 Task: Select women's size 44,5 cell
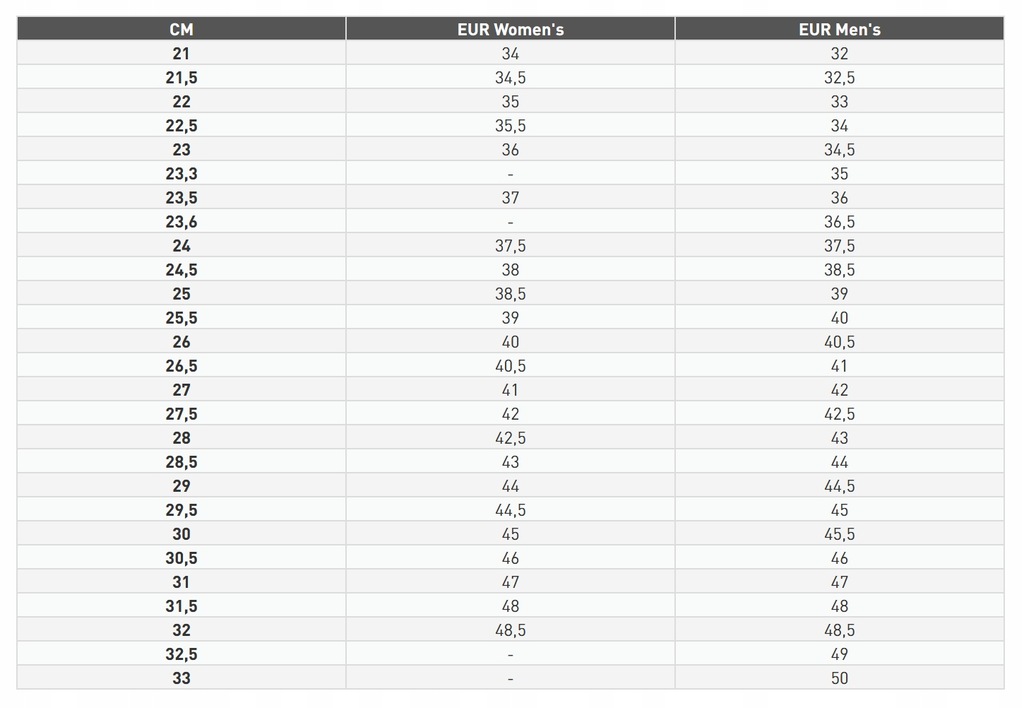click(510, 510)
